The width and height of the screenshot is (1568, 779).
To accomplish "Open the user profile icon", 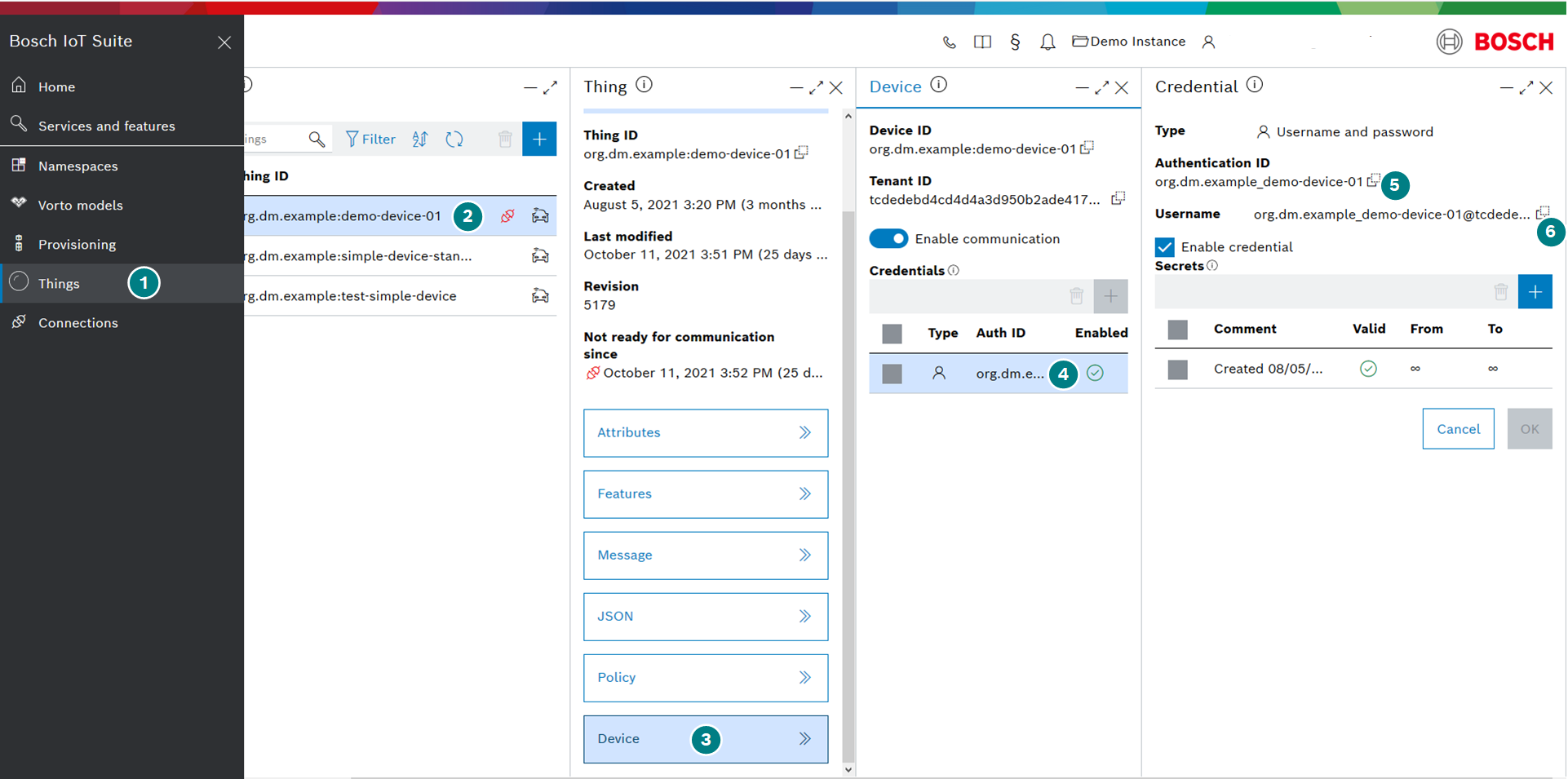I will pyautogui.click(x=1209, y=42).
